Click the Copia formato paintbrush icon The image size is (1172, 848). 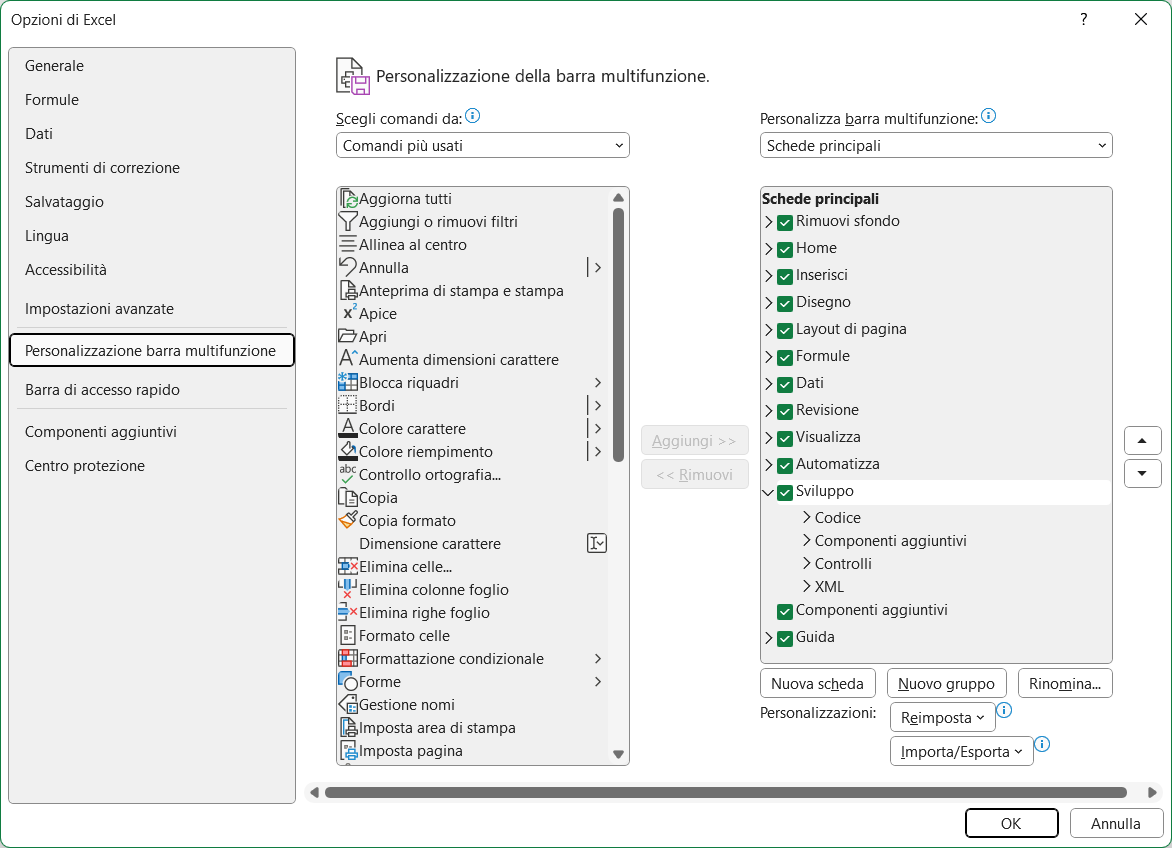[x=348, y=521]
